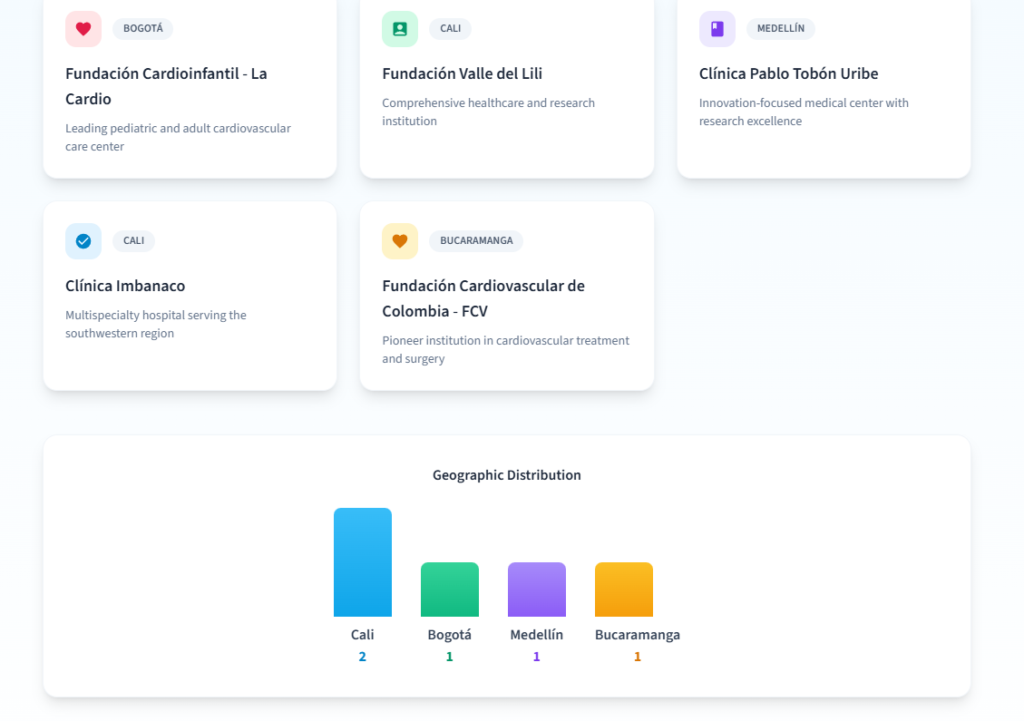Screen dimensions: 1024x721
Task: Click the blue Cali bar in the chart
Action: (362, 562)
